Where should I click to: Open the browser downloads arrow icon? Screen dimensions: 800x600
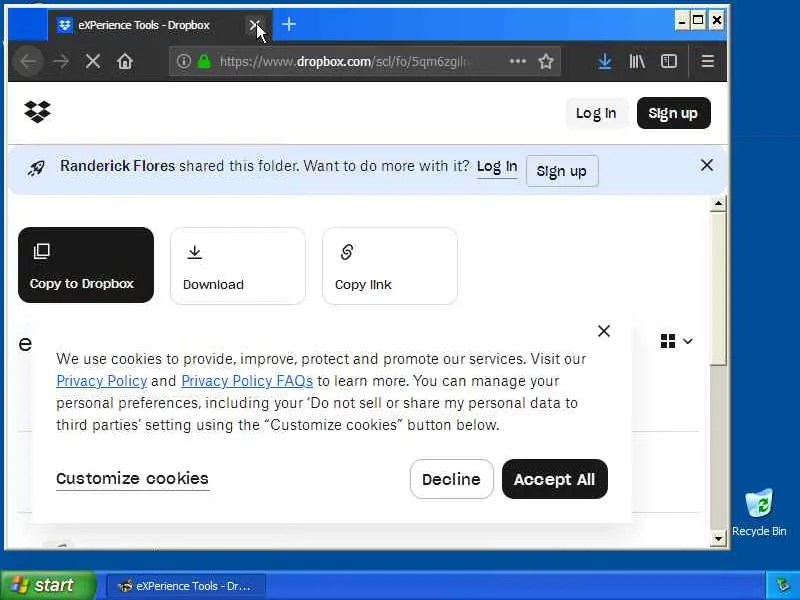(605, 62)
